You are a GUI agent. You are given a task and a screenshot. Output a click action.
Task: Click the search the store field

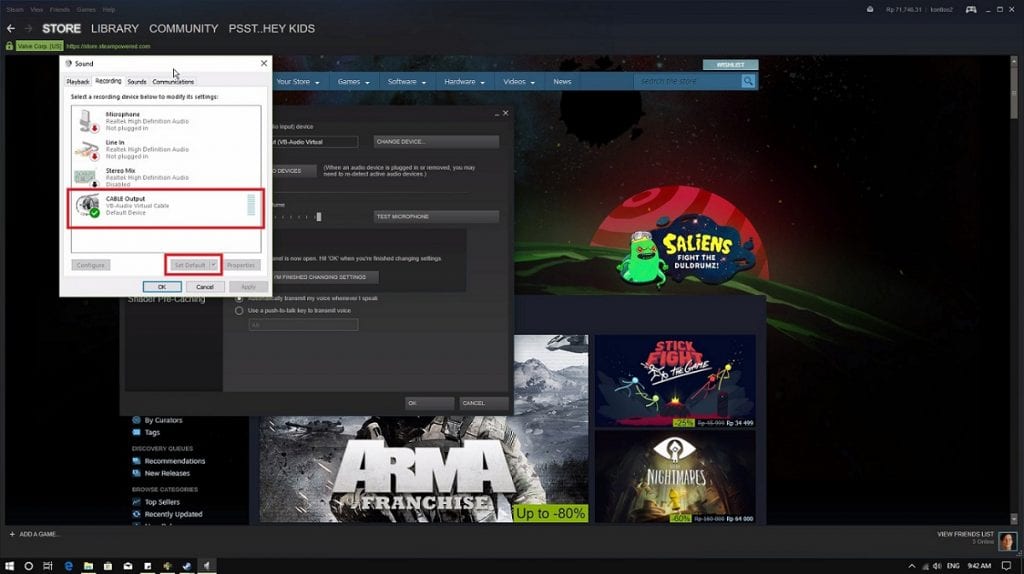688,81
